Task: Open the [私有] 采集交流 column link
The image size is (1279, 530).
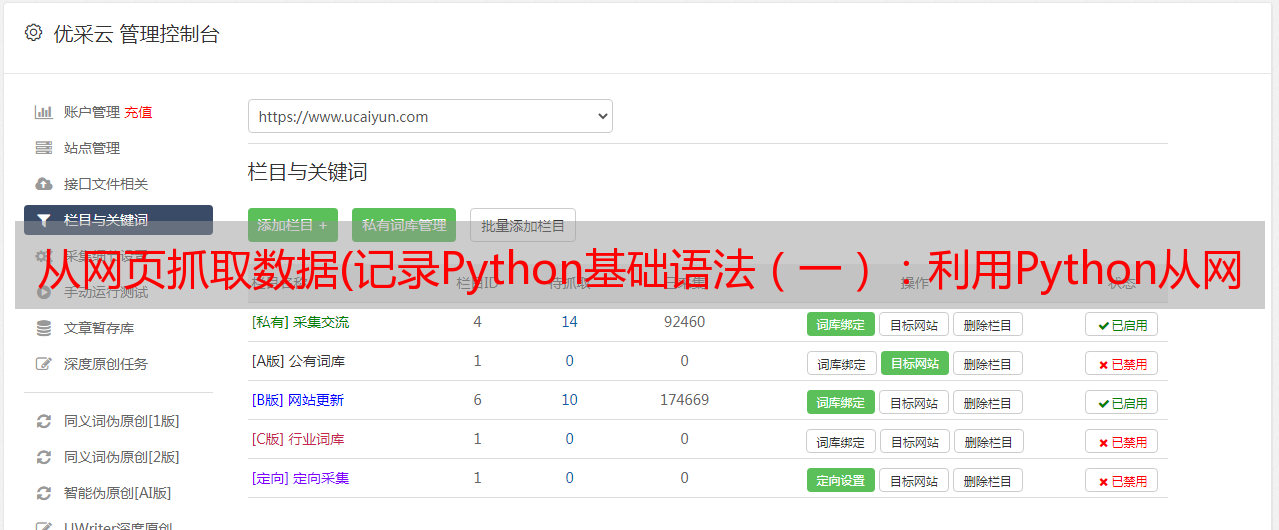Action: point(300,322)
